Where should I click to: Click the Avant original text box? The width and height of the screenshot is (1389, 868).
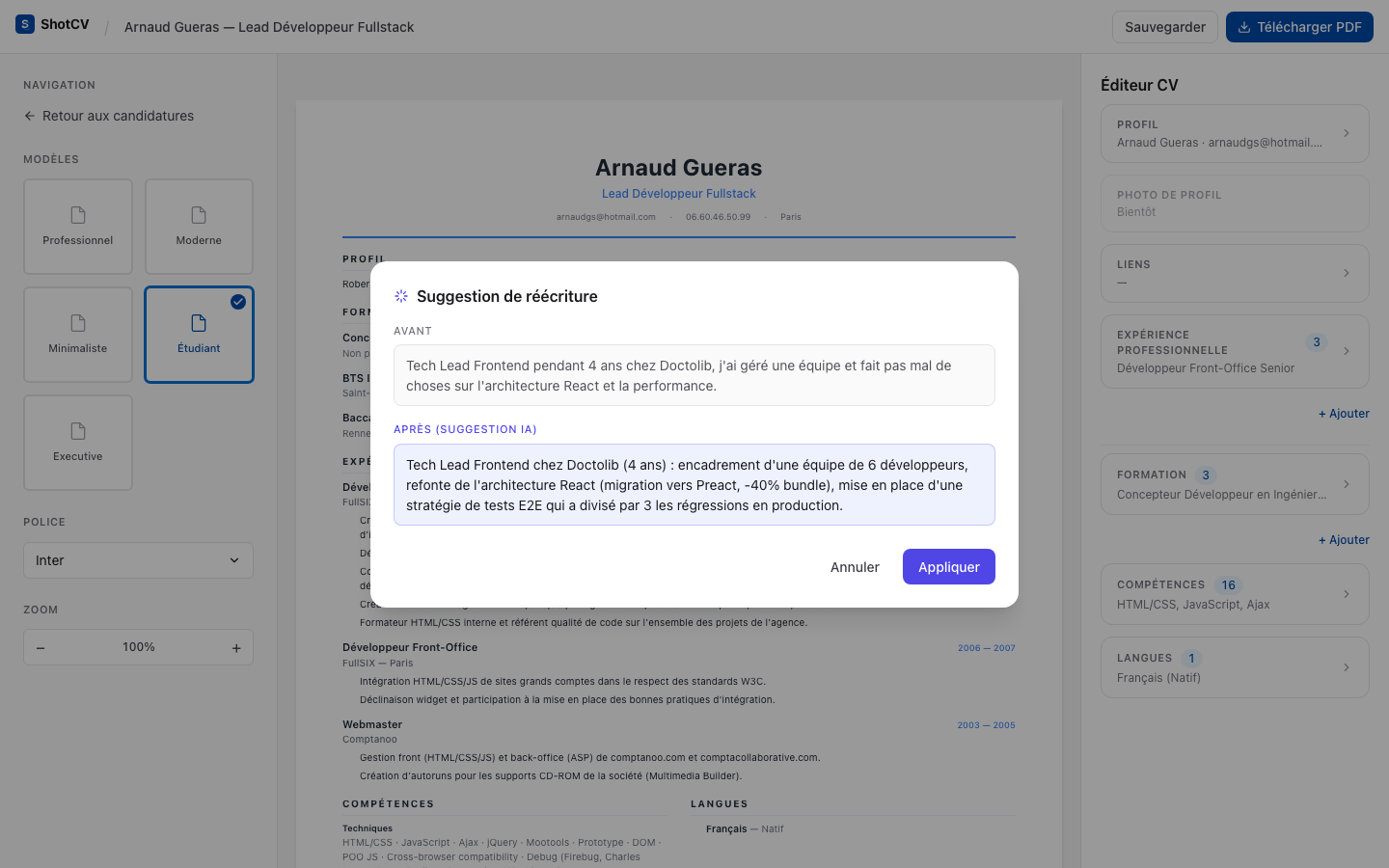[x=694, y=375]
